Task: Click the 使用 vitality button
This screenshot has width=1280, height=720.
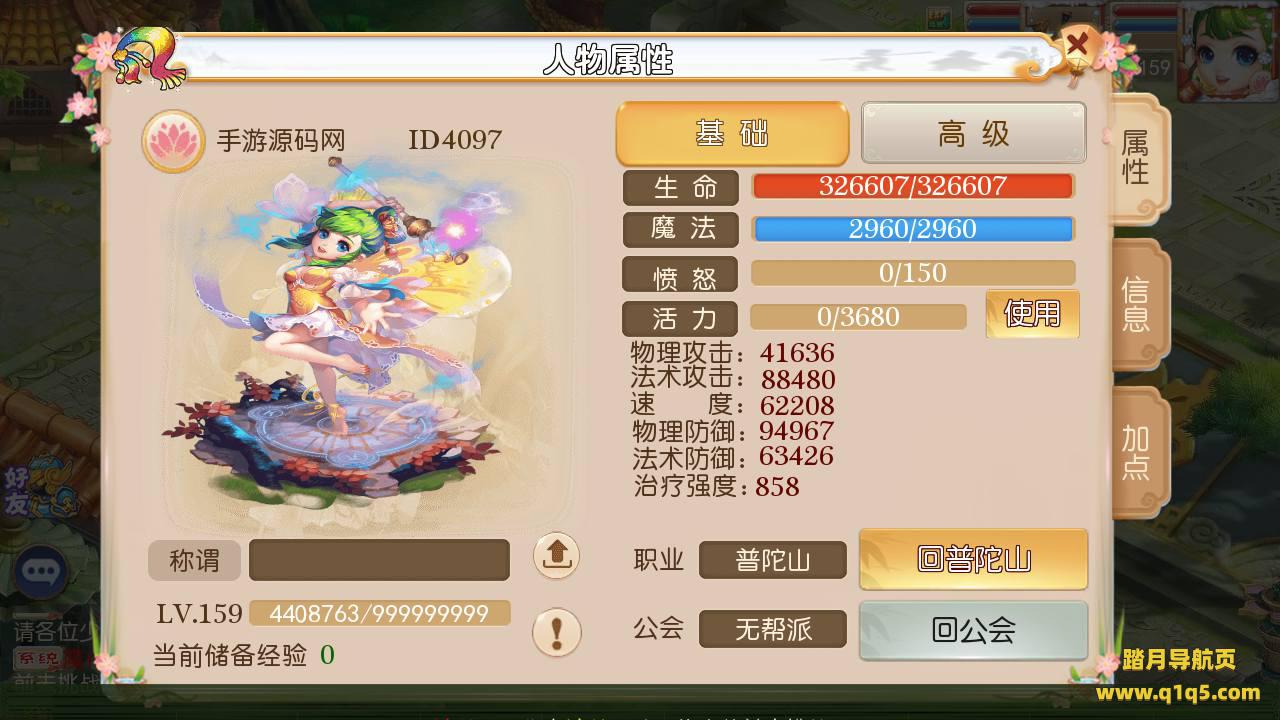Action: coord(1032,314)
